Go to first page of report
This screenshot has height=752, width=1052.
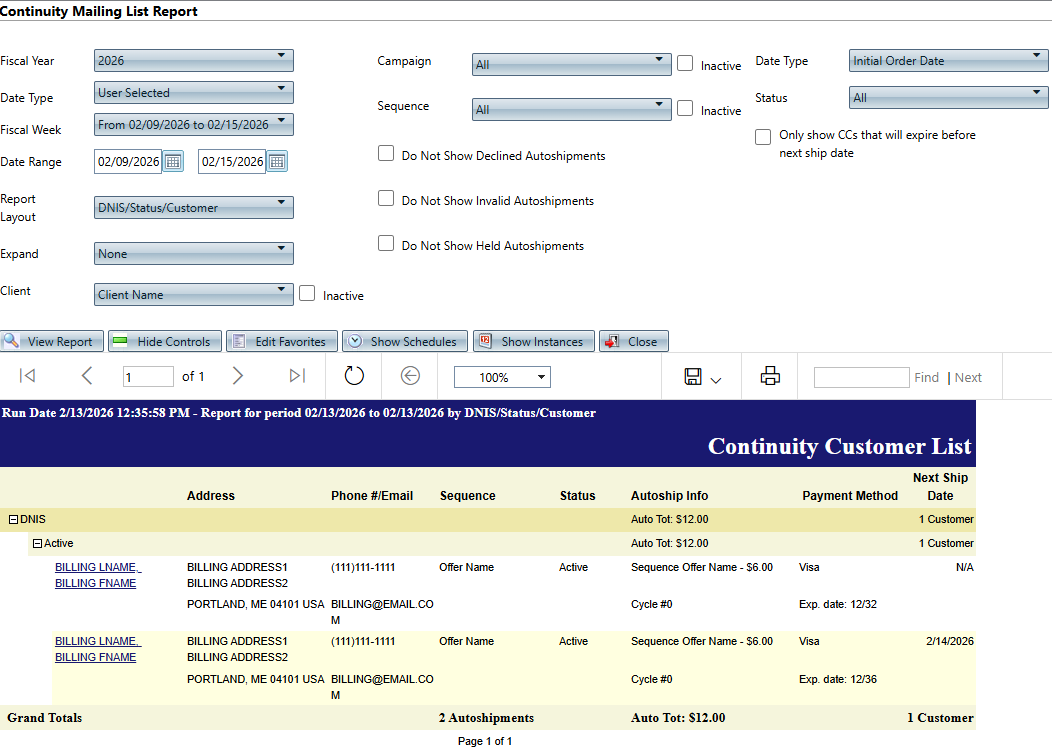point(28,376)
